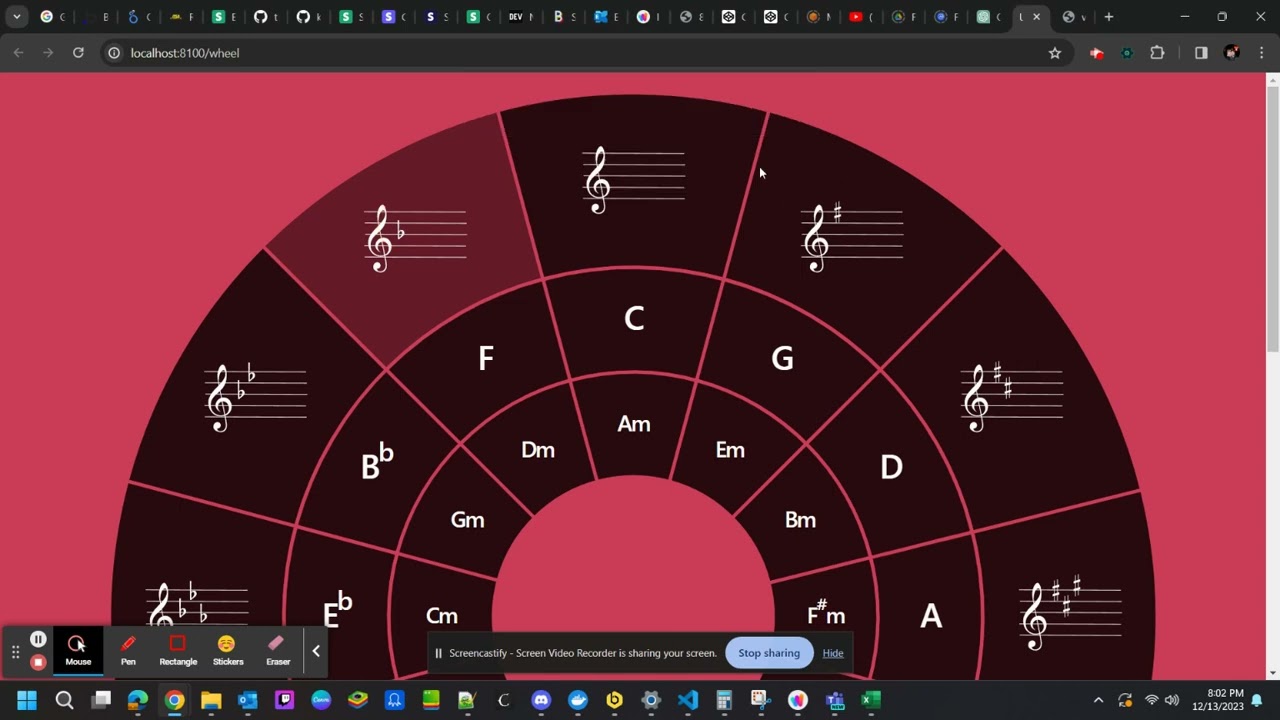This screenshot has width=1280, height=720.
Task: Open the Chrome profile avatar menu
Action: (1232, 53)
